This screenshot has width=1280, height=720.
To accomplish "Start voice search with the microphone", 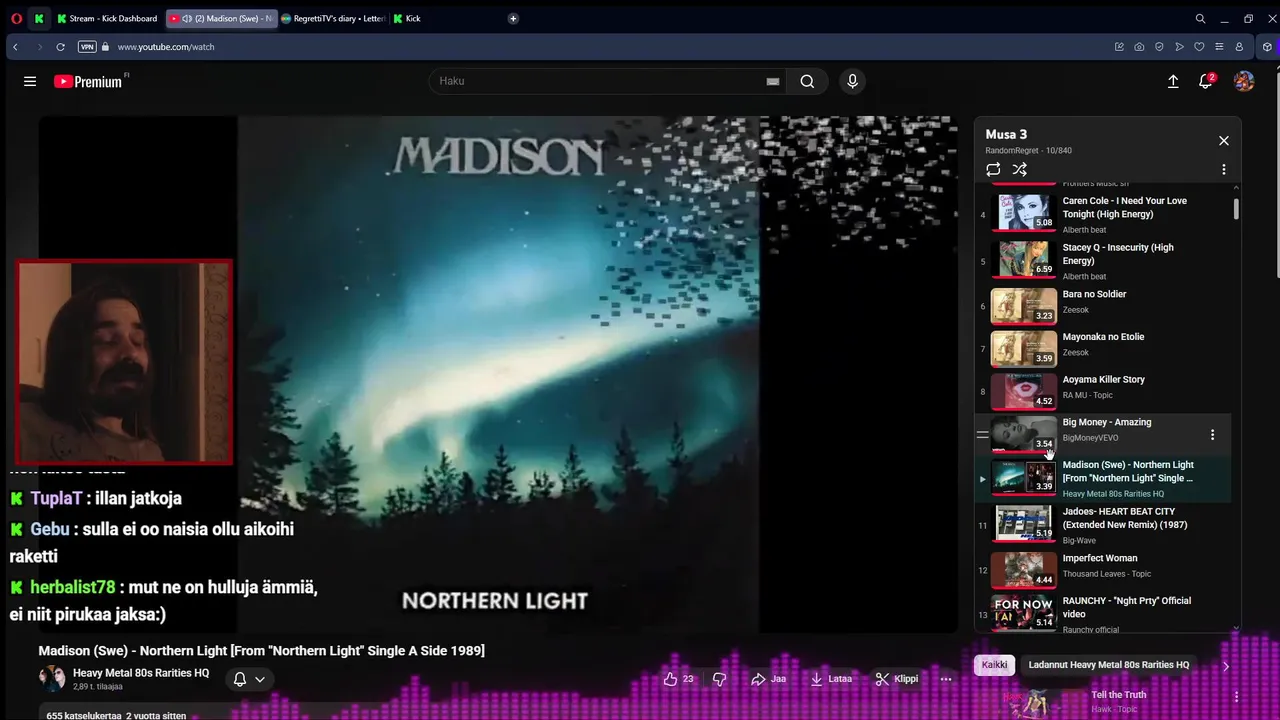I will 852,82.
